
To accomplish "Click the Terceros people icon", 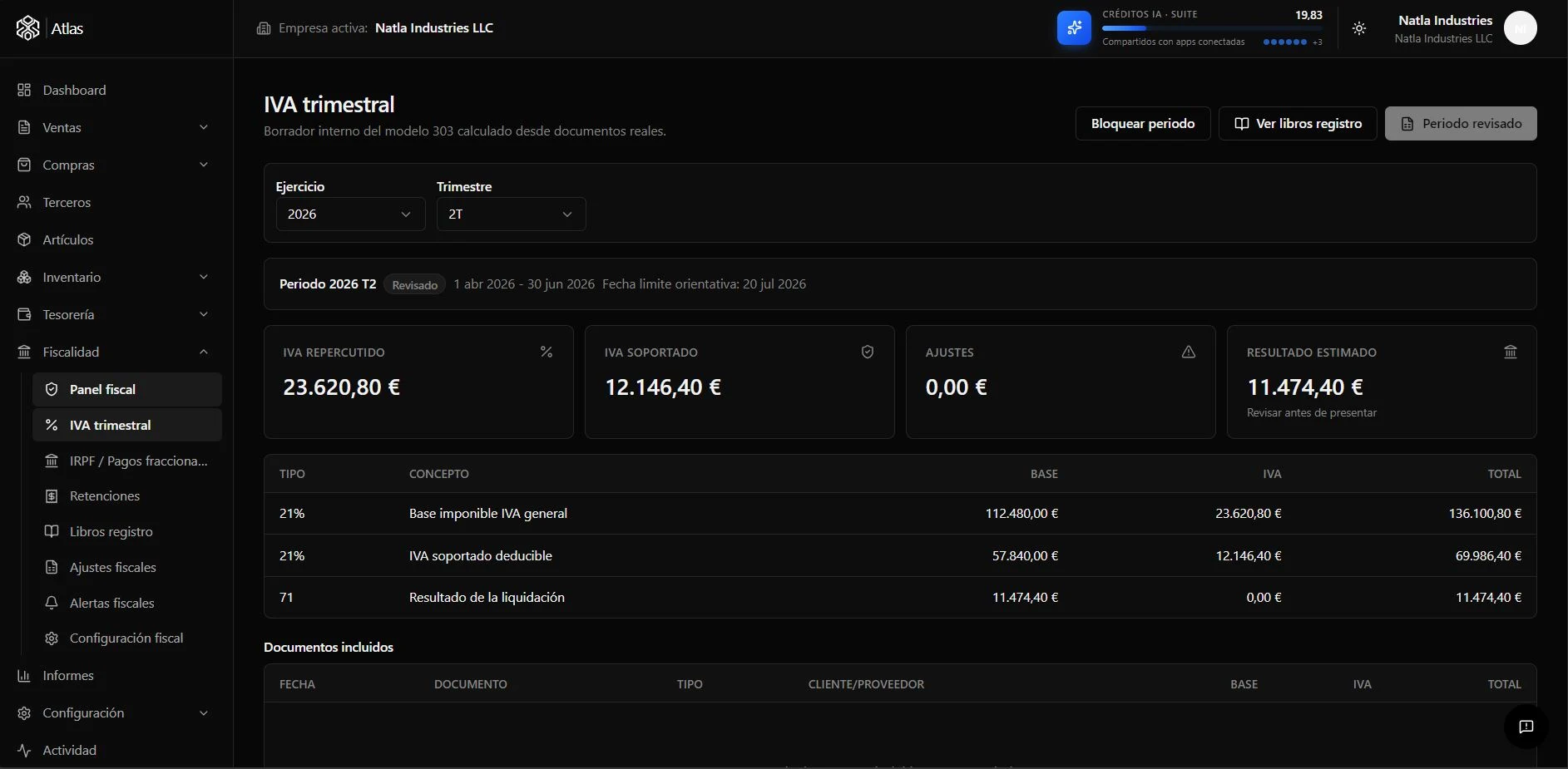I will point(24,202).
